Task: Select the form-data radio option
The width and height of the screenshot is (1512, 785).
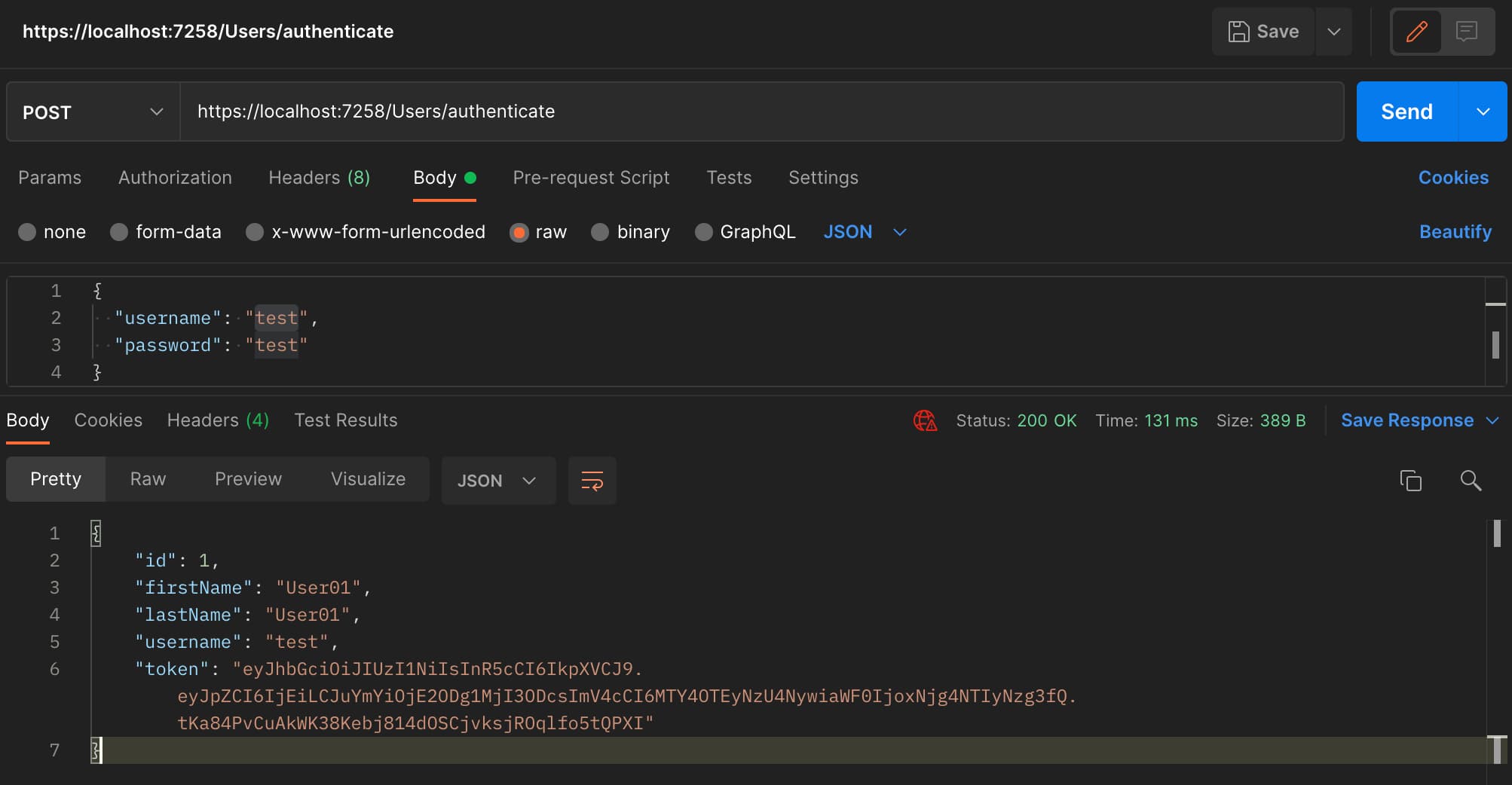Action: [119, 232]
